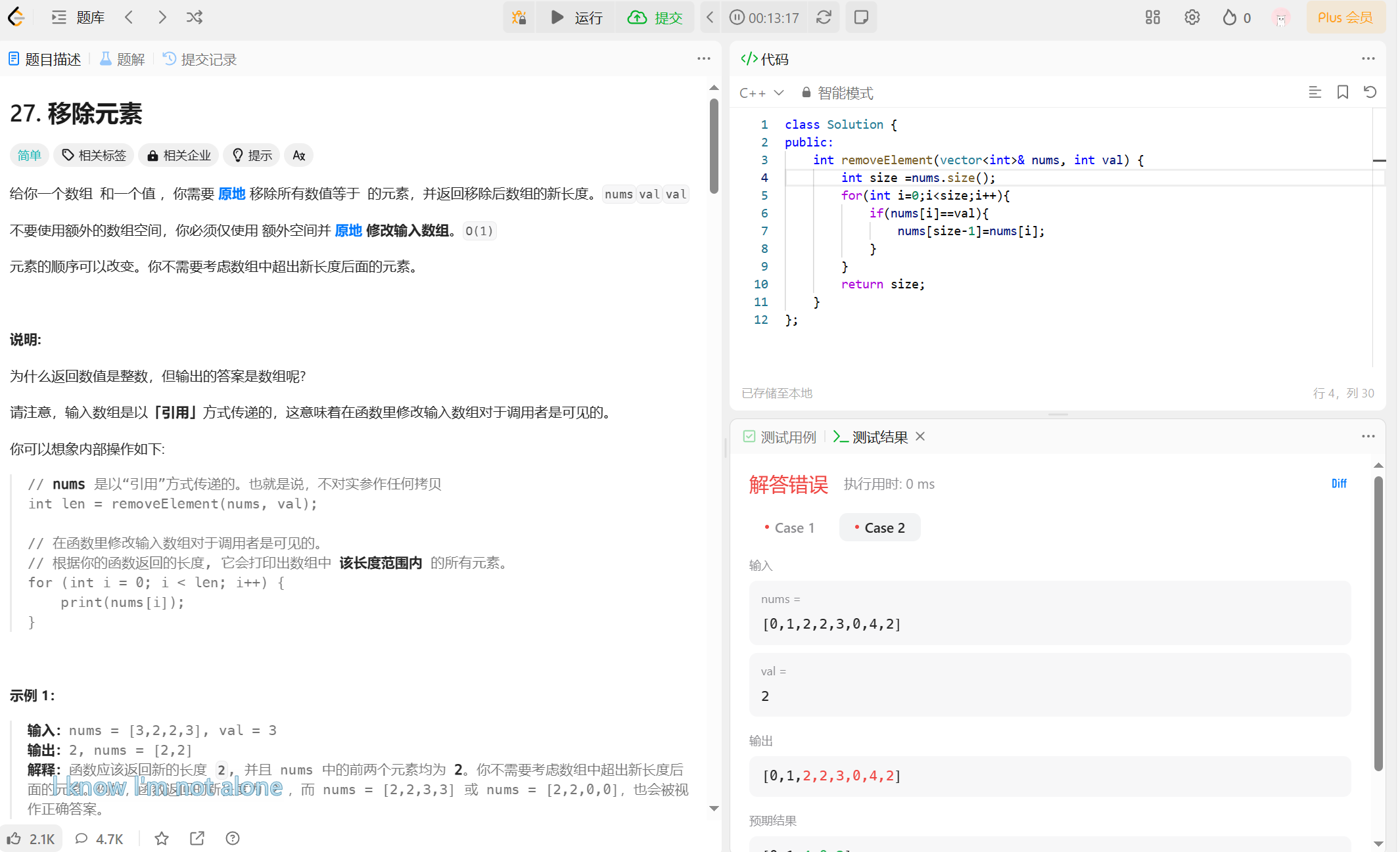Click the LeetCode logo icon
The height and width of the screenshot is (852, 1400).
tap(16, 17)
